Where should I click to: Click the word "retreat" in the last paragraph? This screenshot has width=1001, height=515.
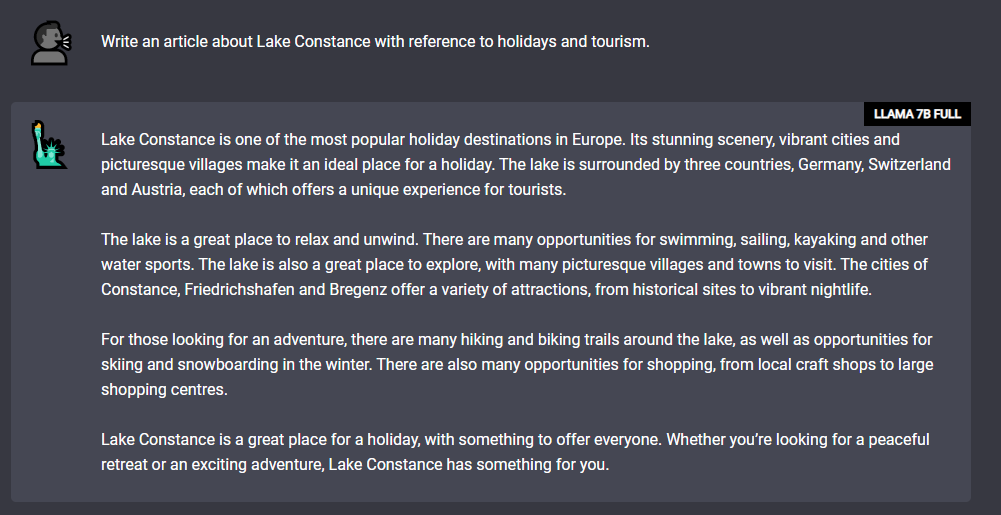click(125, 465)
